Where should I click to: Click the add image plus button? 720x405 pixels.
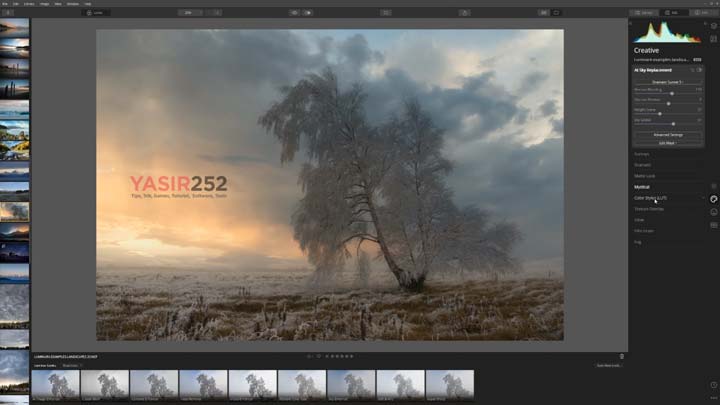pyautogui.click(x=8, y=13)
